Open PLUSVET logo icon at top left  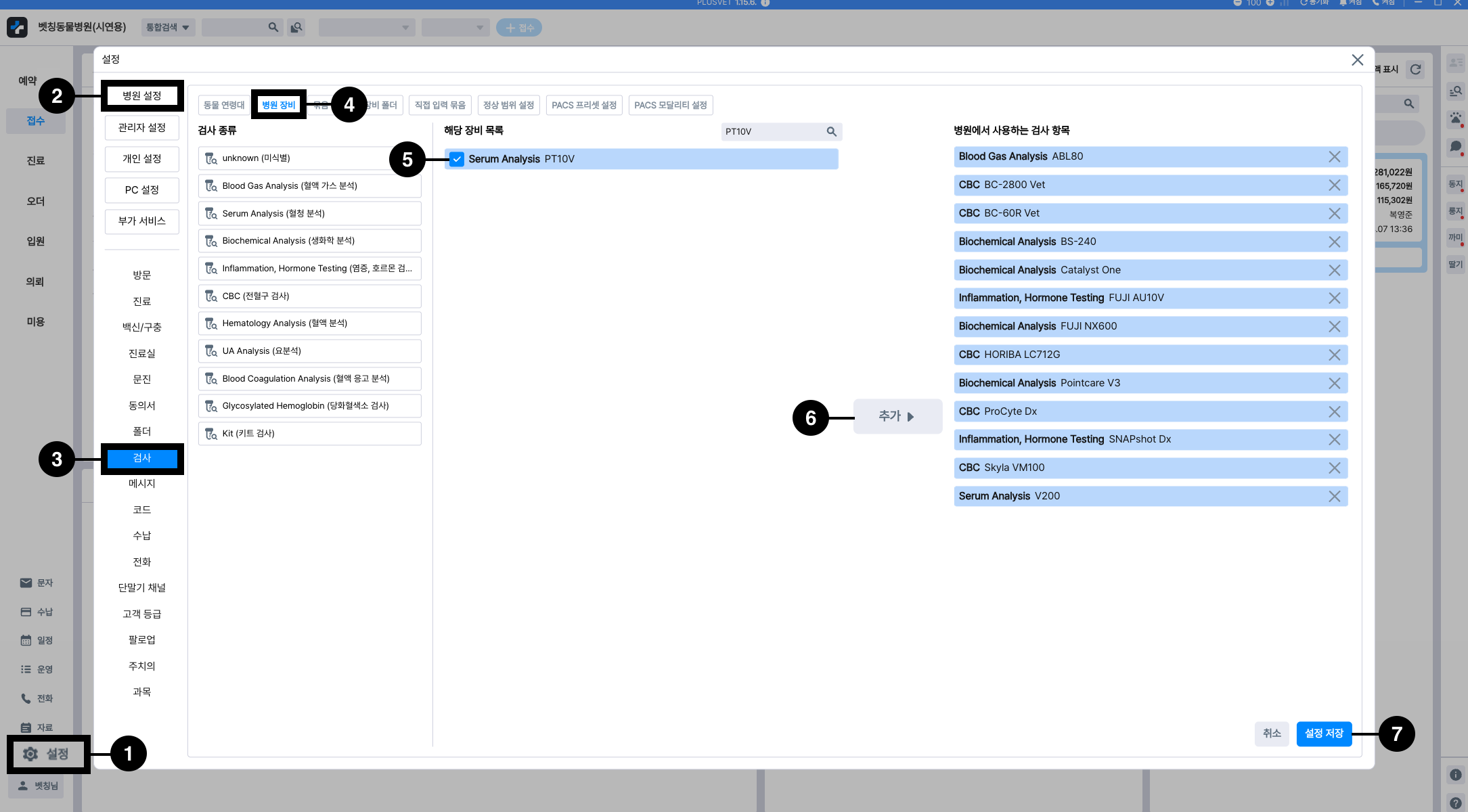[x=17, y=27]
